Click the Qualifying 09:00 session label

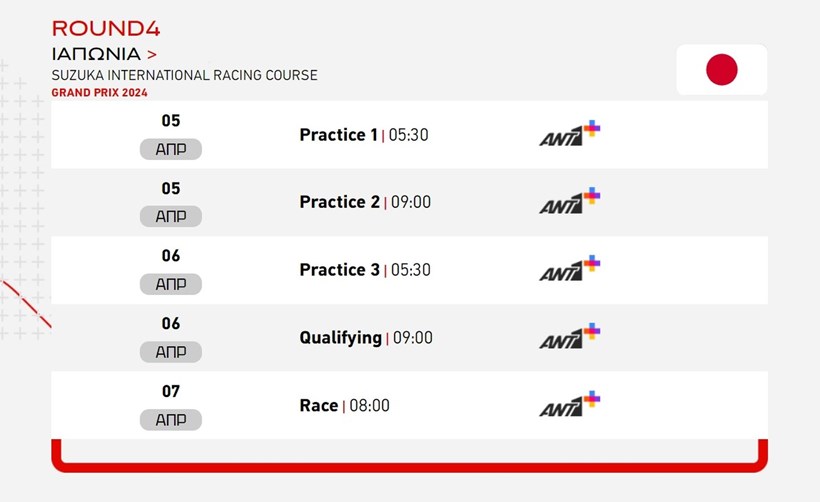(x=366, y=338)
